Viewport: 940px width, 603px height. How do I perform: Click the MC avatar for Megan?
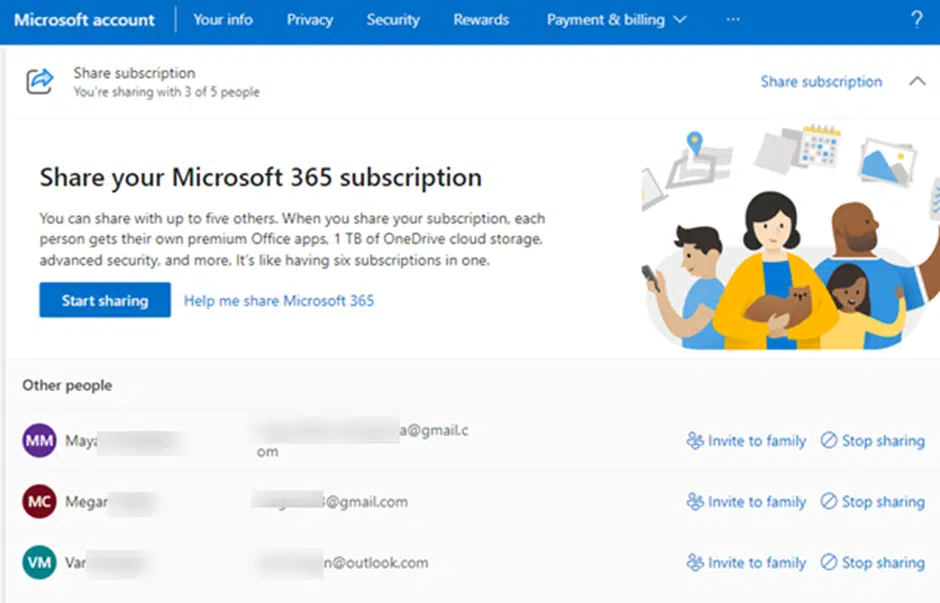[40, 501]
